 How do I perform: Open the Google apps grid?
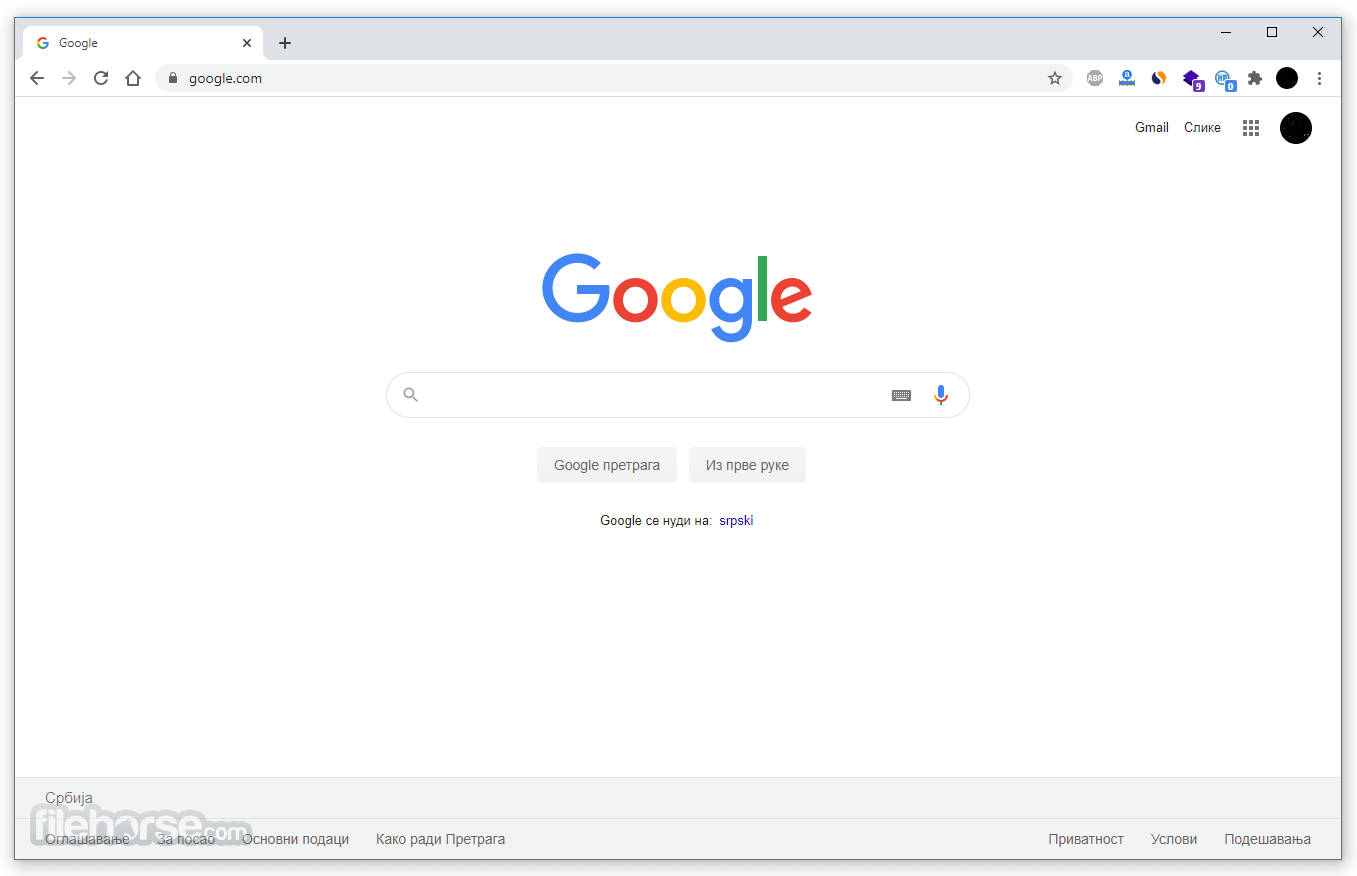(x=1251, y=128)
